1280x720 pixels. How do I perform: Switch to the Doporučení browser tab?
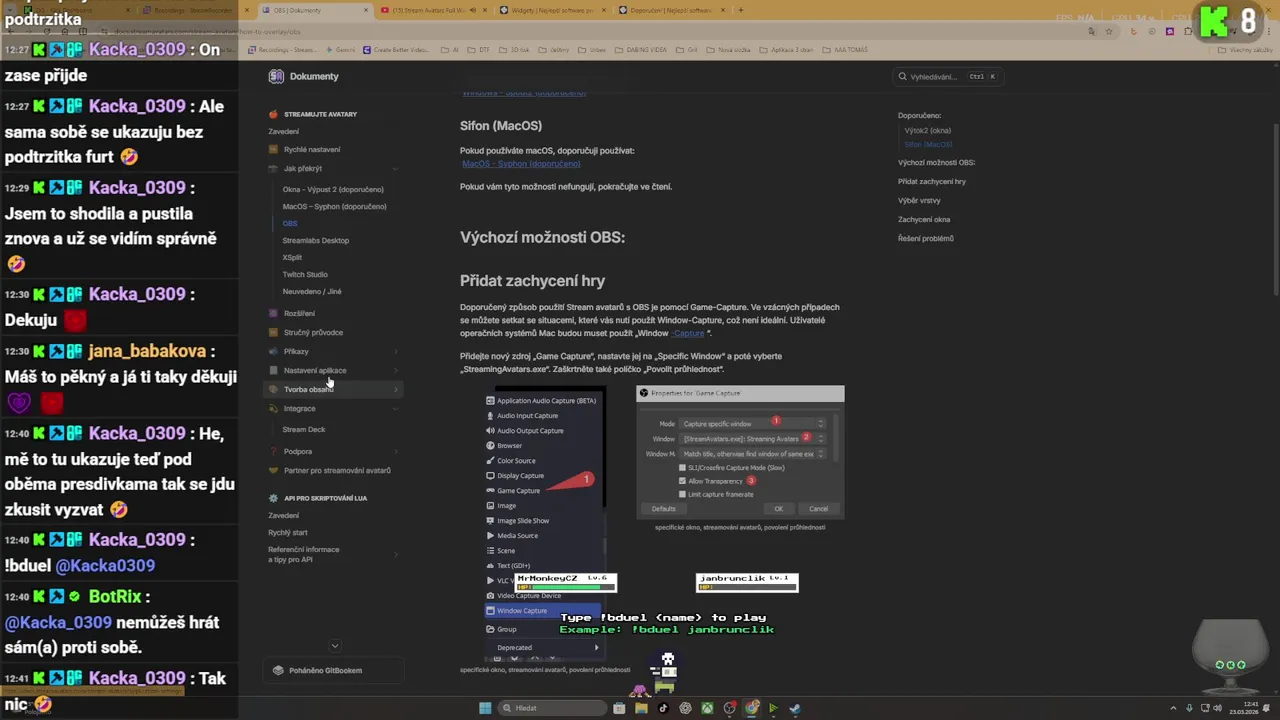671,10
